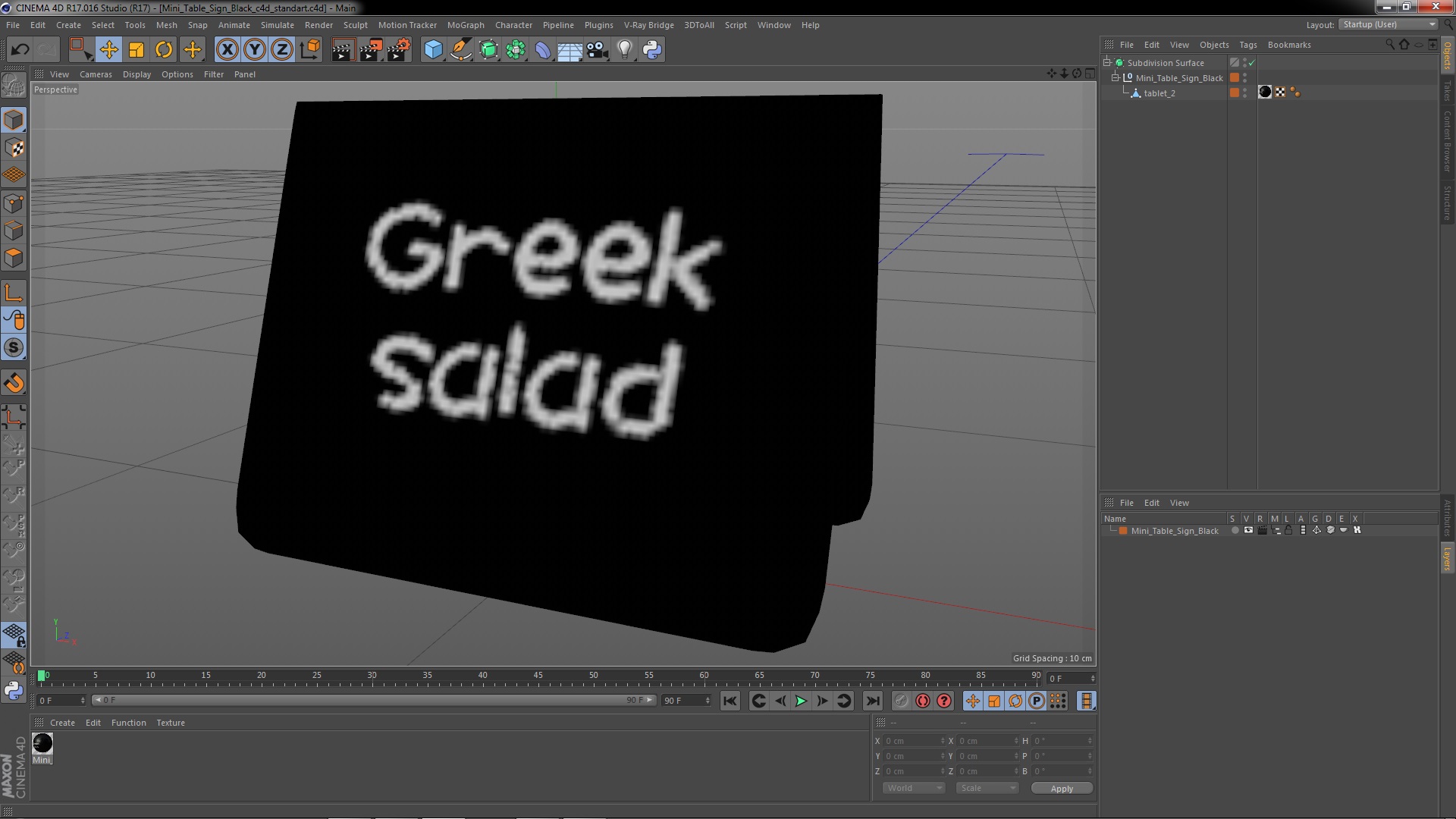The image size is (1456, 819).
Task: Click the Render to Picture Viewer icon
Action: (x=371, y=50)
